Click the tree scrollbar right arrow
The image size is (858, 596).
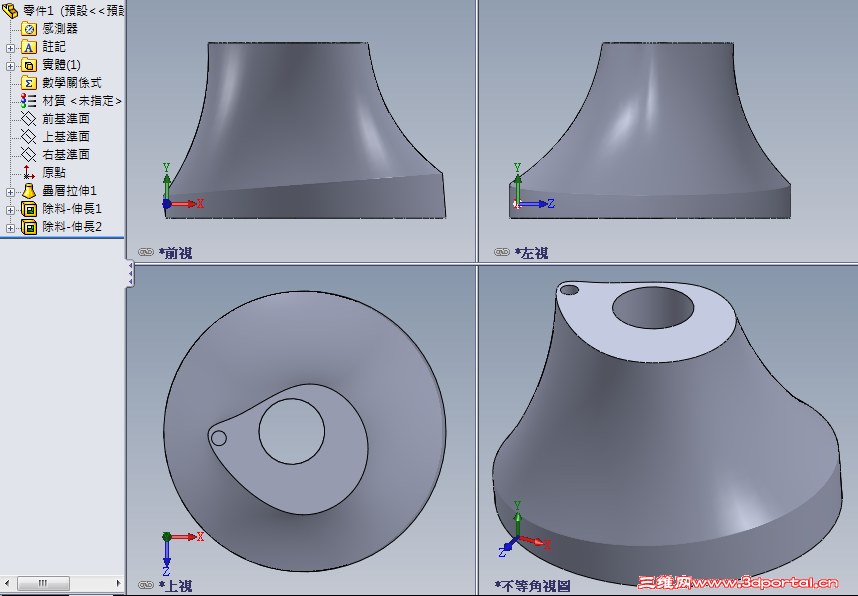(118, 583)
